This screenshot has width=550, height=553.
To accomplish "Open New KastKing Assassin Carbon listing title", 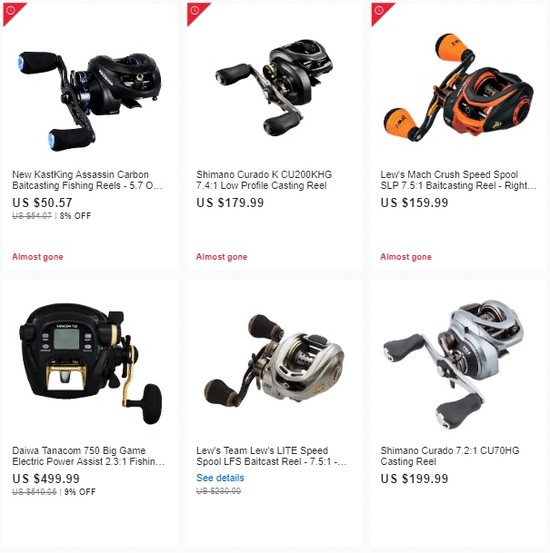I will (x=87, y=180).
